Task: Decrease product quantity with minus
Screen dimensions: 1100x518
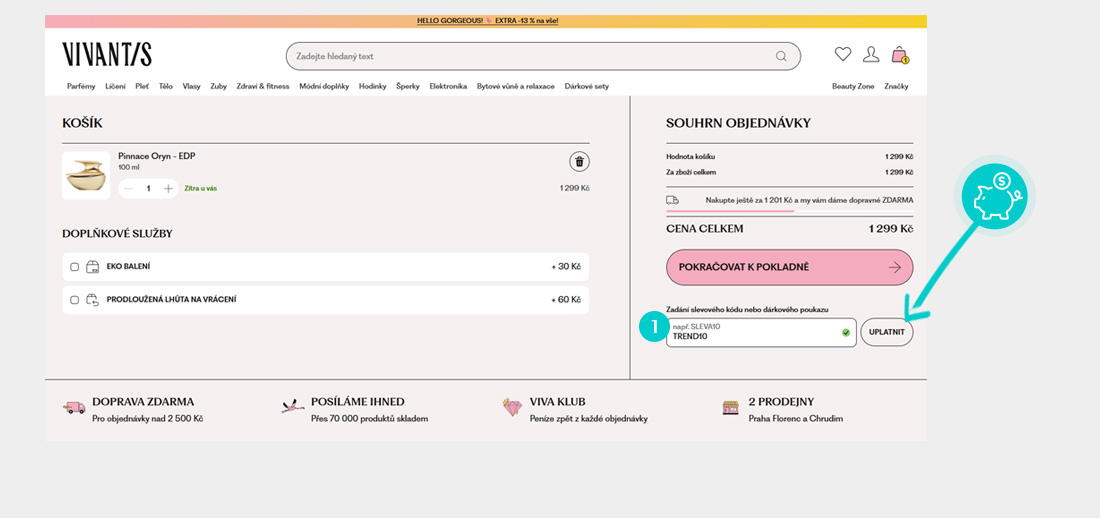Action: click(128, 188)
